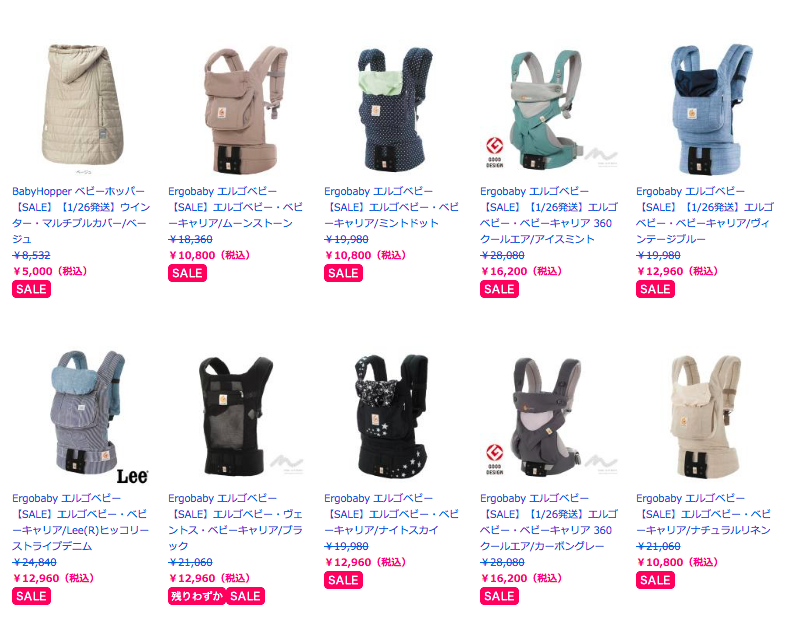This screenshot has height=627, width=797.
Task: Open the beige BabyHopper winter cover image
Action: 82,108
